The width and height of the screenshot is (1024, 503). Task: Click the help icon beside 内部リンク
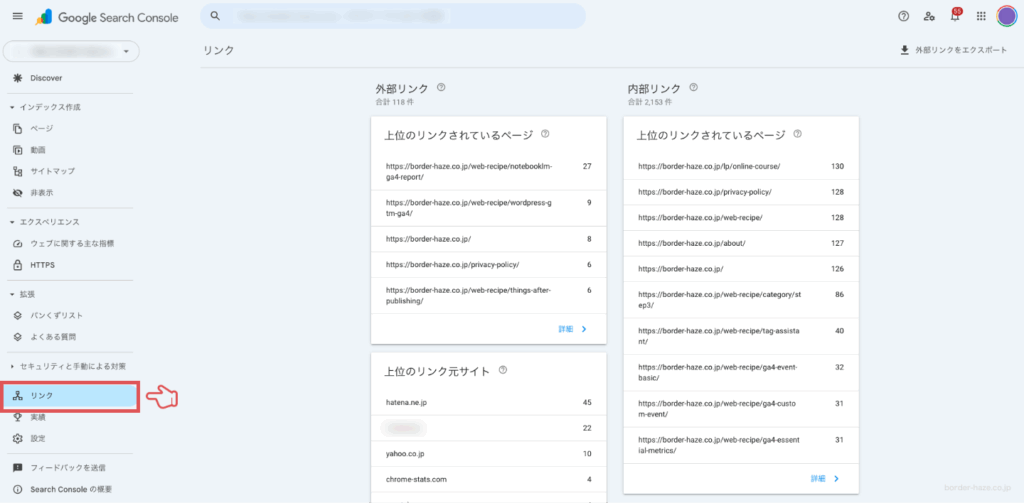694,88
